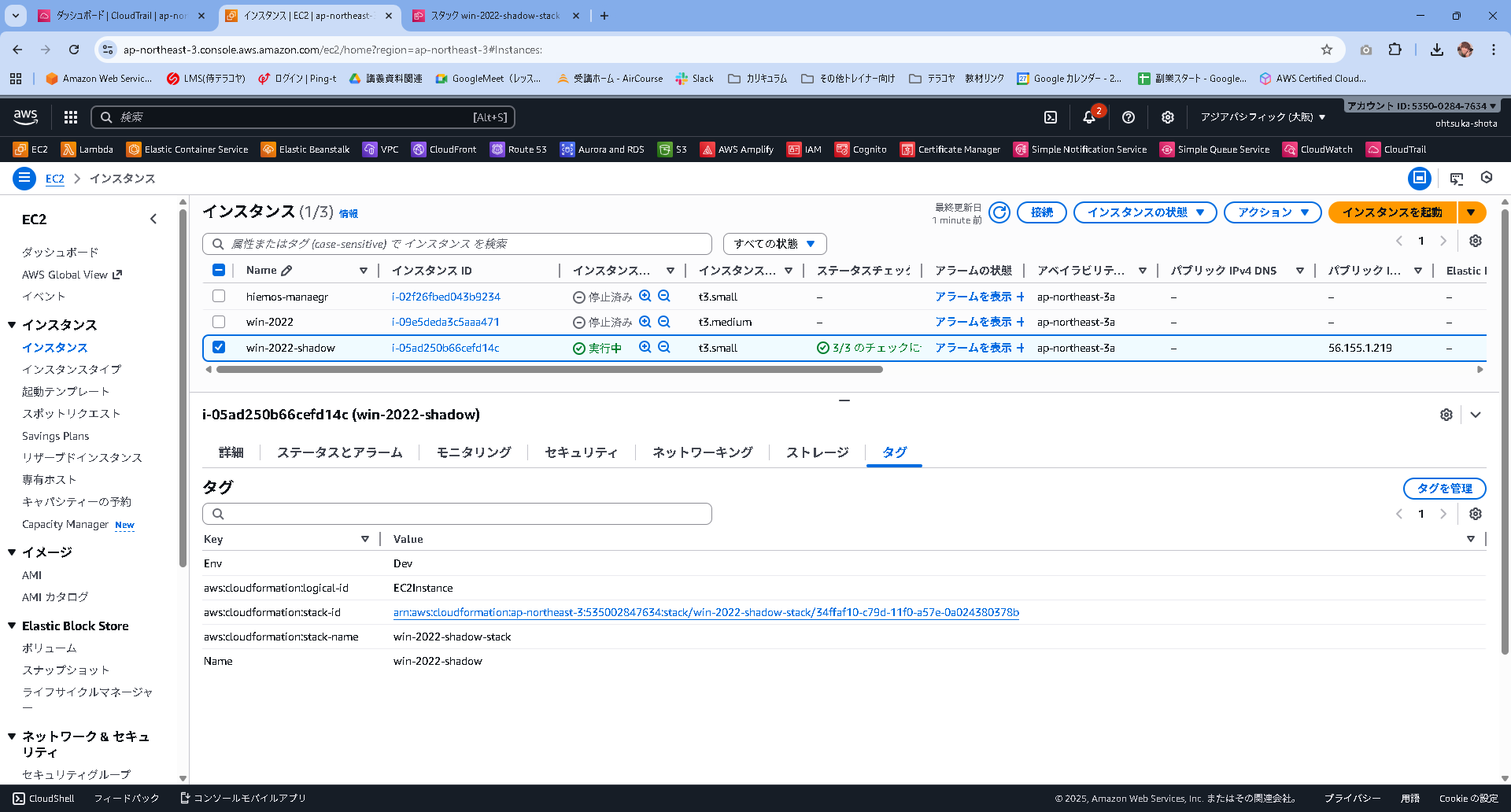Zoom out filter for hiemos-manaegr state
The width and height of the screenshot is (1511, 812).
pyautogui.click(x=664, y=296)
